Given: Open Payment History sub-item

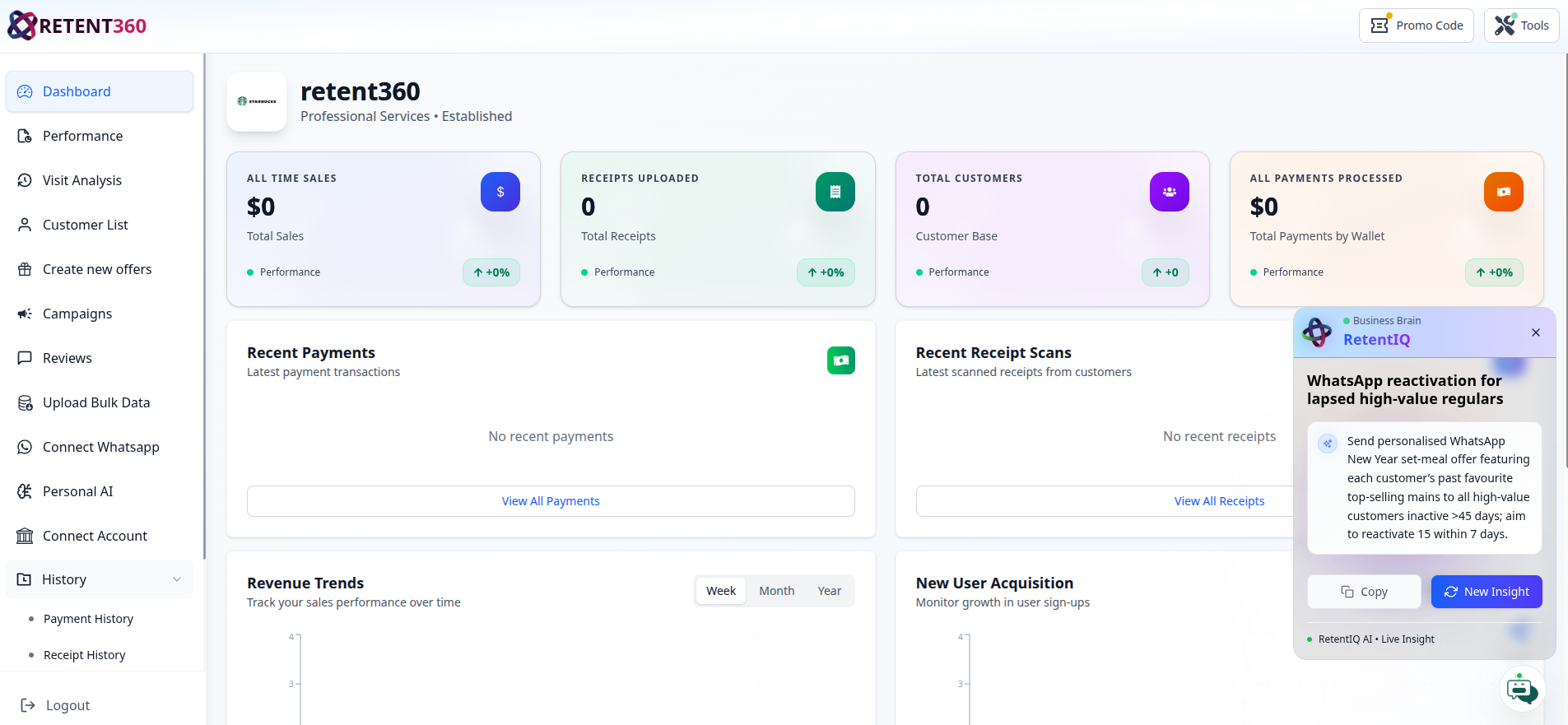Looking at the screenshot, I should click(88, 619).
